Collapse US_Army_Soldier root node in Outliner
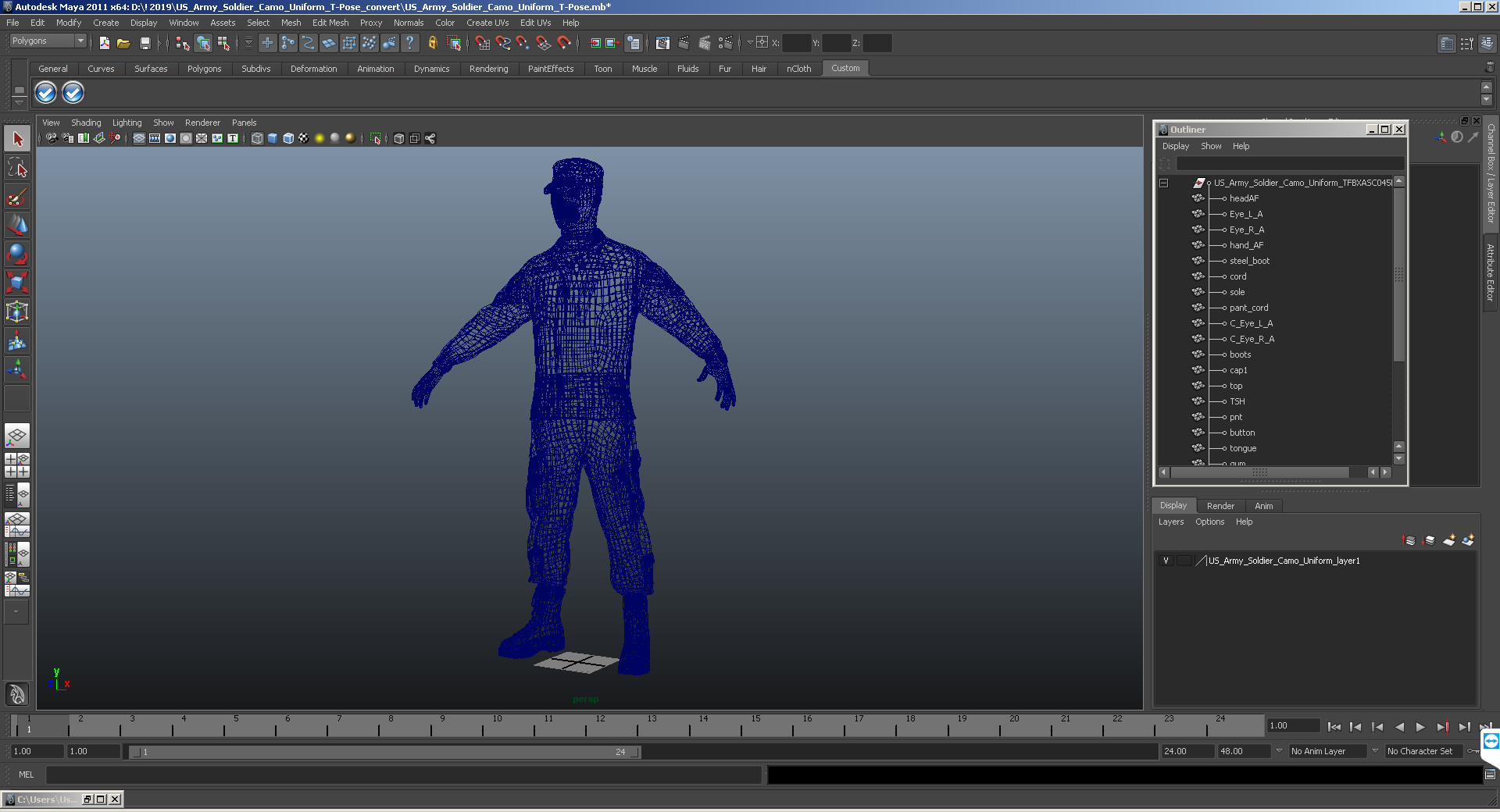1500x812 pixels. click(x=1163, y=183)
